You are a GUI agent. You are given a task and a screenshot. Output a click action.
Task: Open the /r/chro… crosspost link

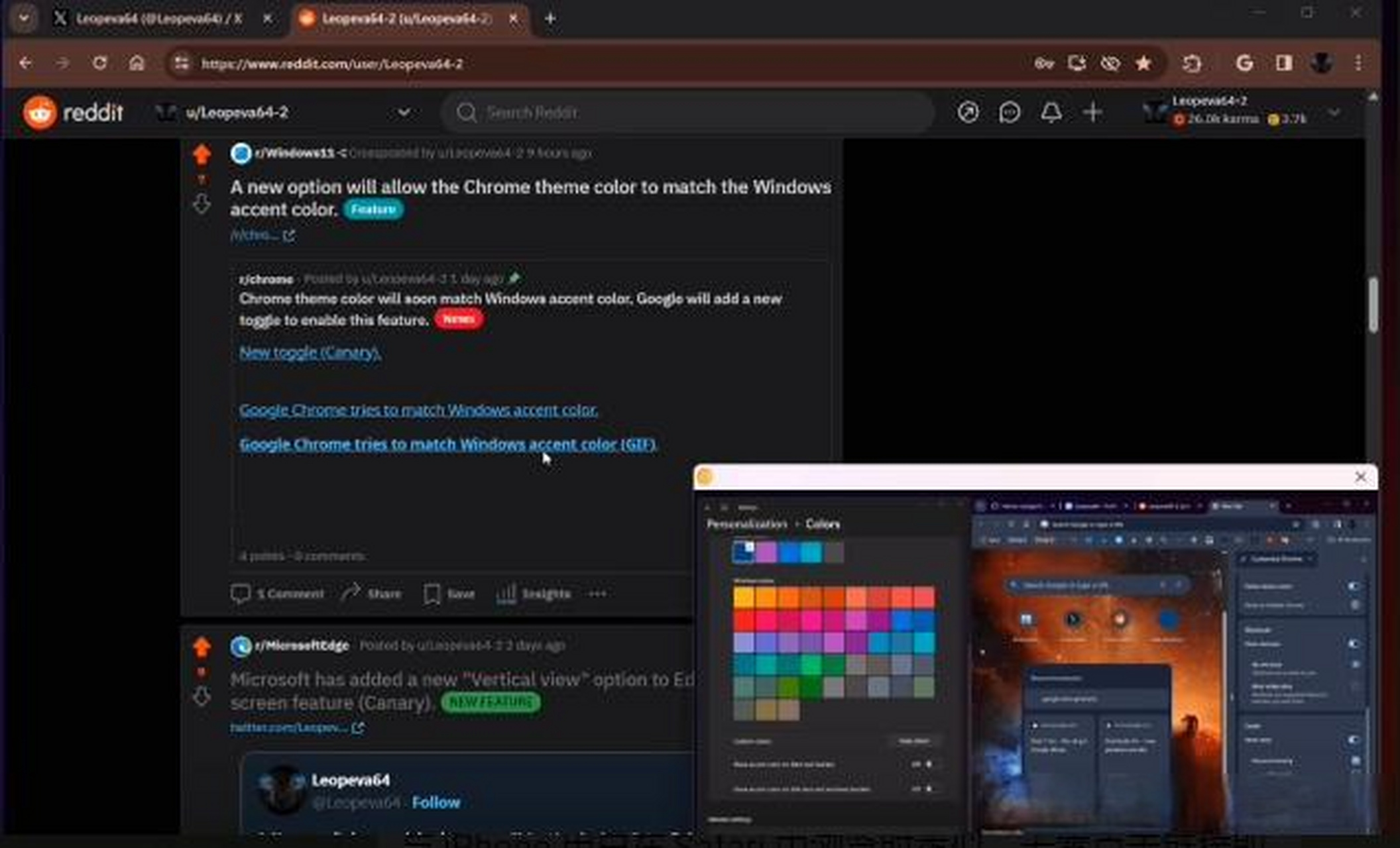[x=262, y=235]
